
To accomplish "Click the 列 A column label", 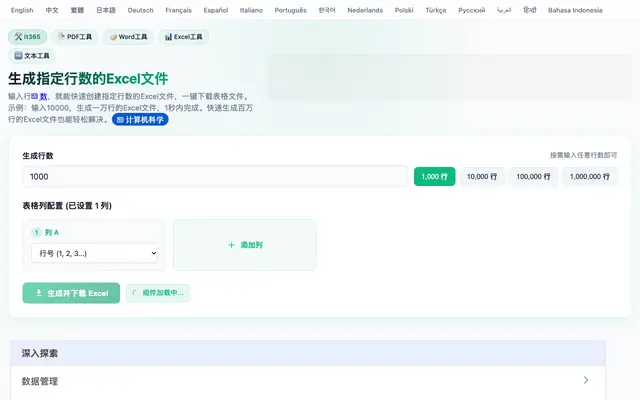I will tap(52, 233).
